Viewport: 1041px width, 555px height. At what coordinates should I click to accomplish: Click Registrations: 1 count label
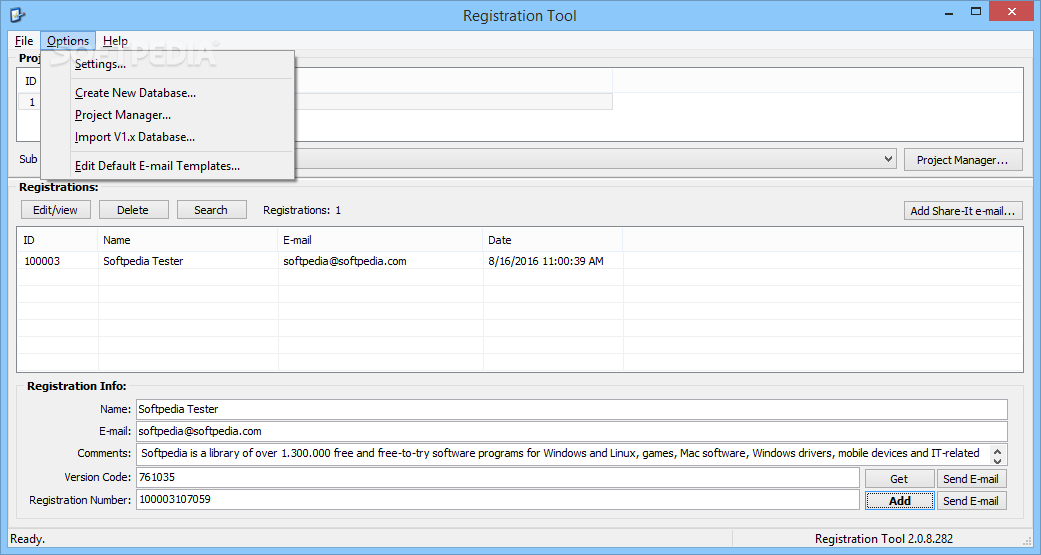tap(302, 210)
